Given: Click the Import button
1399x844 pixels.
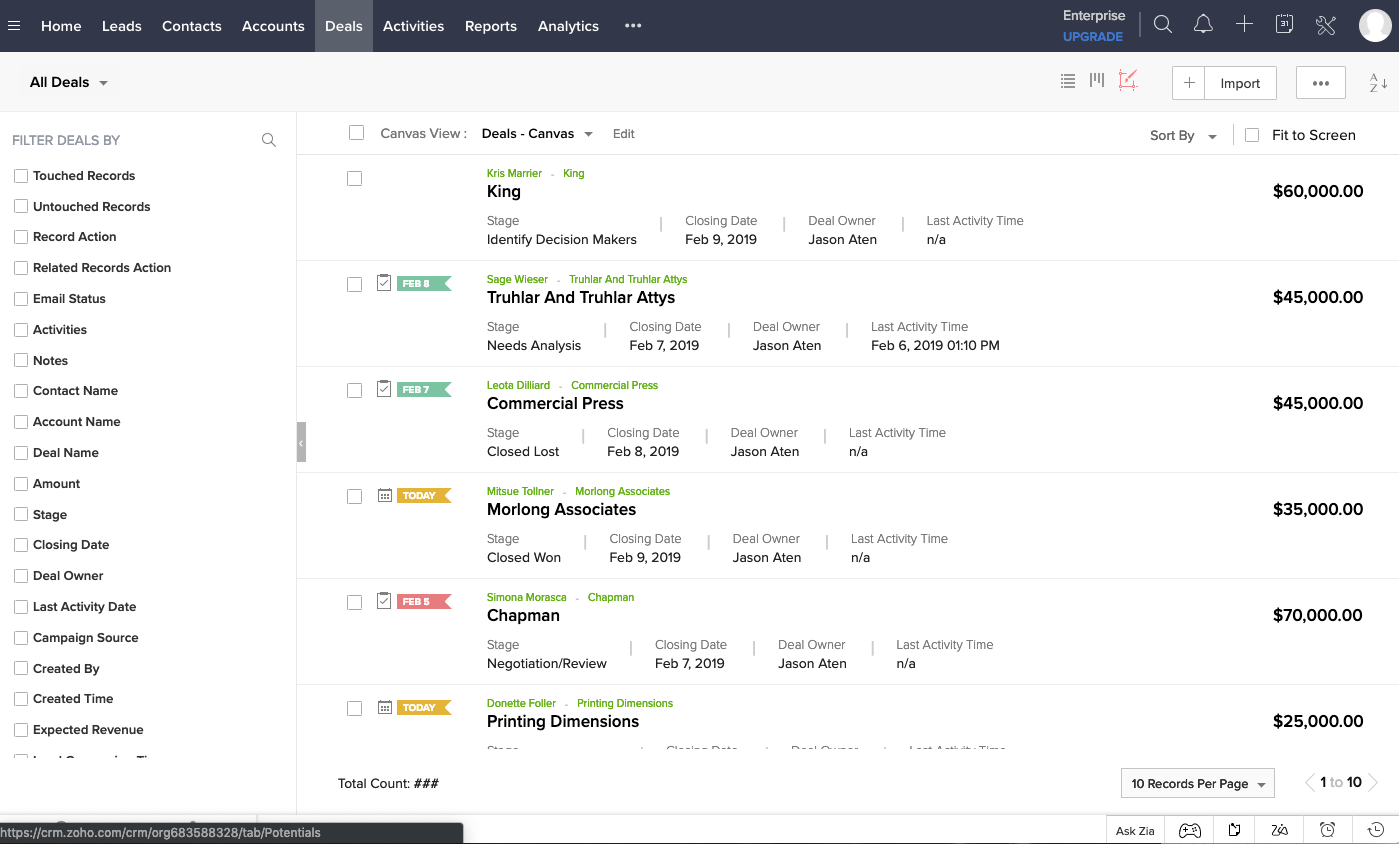Looking at the screenshot, I should [1240, 82].
